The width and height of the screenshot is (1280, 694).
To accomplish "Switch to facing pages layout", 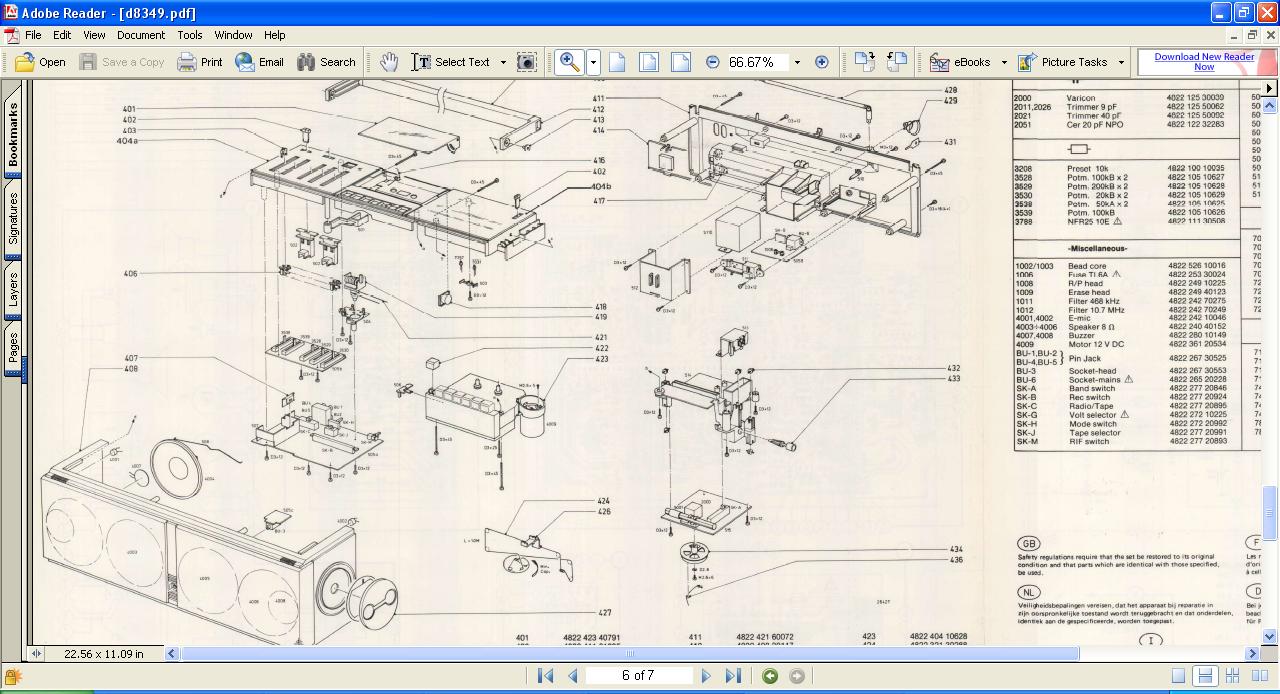I will pyautogui.click(x=1258, y=676).
